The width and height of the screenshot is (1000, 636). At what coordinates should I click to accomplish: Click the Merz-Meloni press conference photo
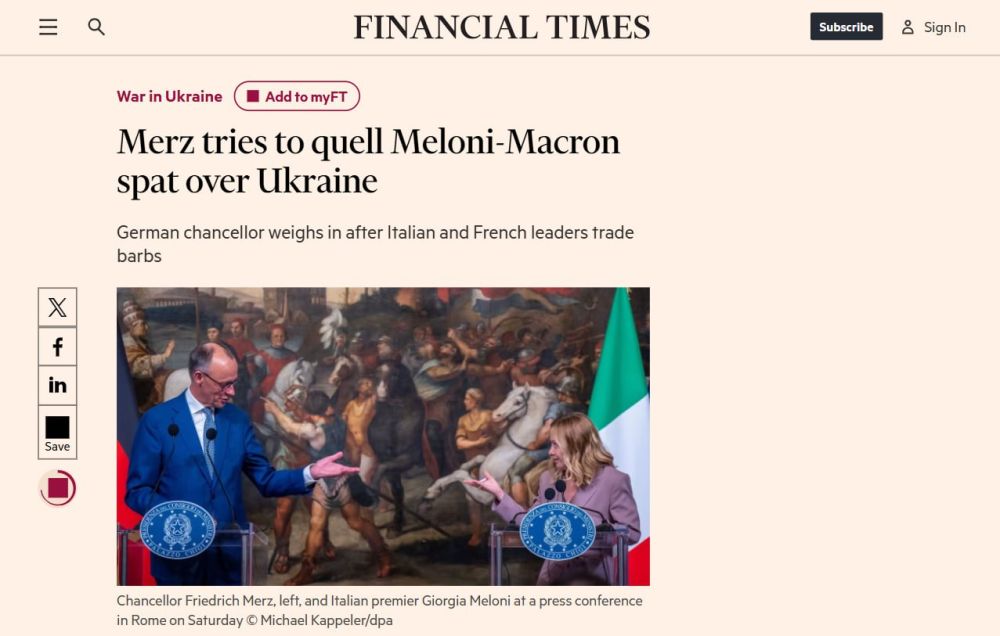click(383, 436)
